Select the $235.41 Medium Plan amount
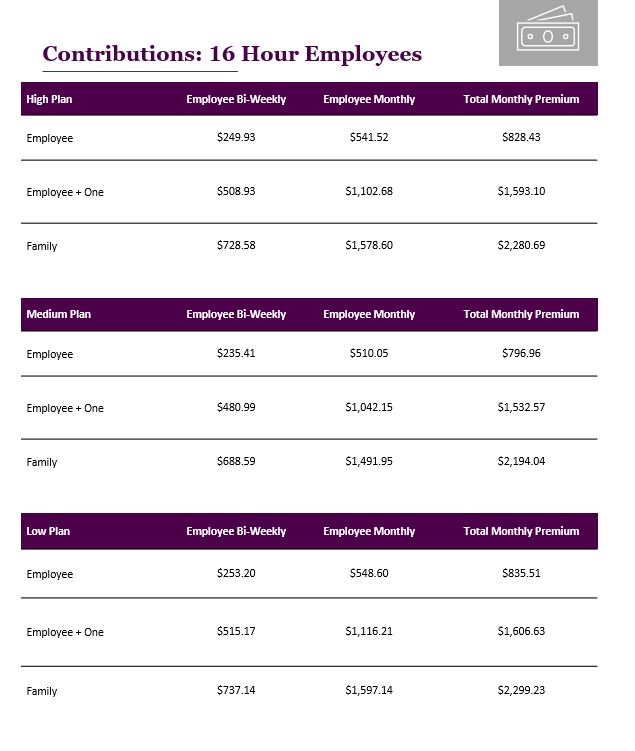The height and width of the screenshot is (751, 635). [x=236, y=353]
